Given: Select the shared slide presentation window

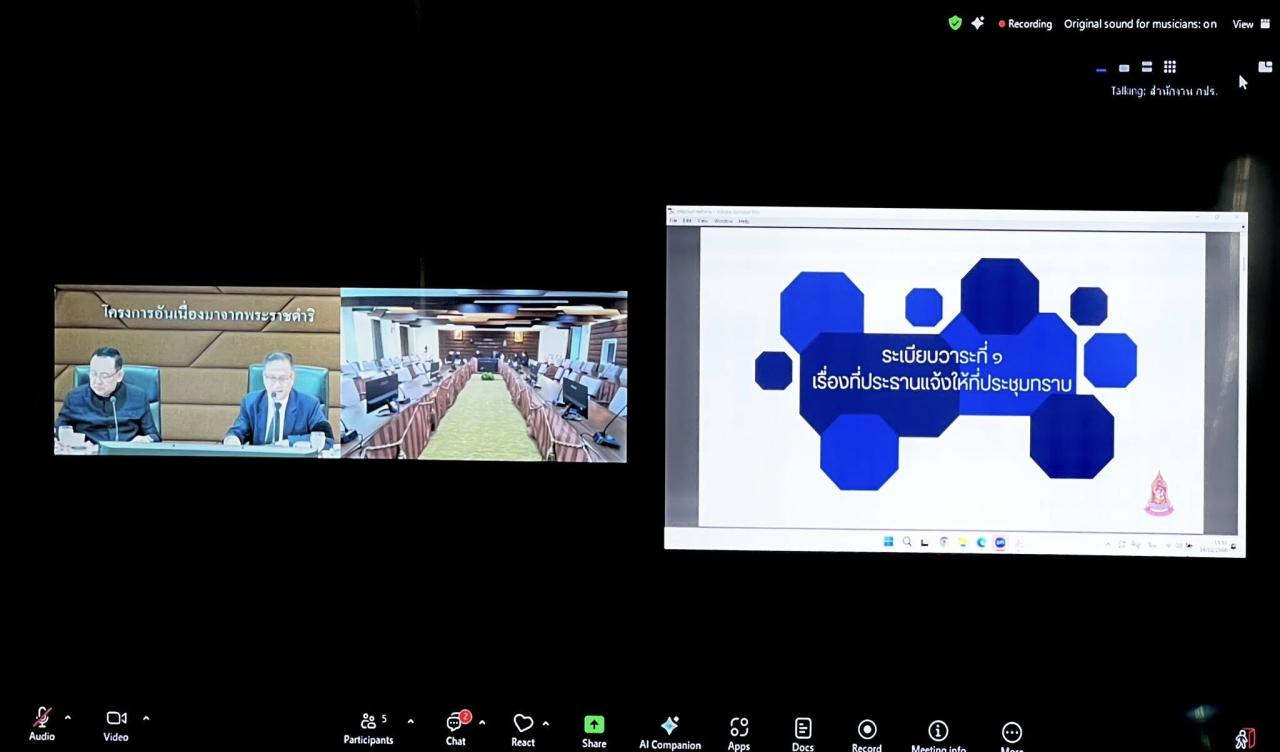Looking at the screenshot, I should click(x=954, y=380).
